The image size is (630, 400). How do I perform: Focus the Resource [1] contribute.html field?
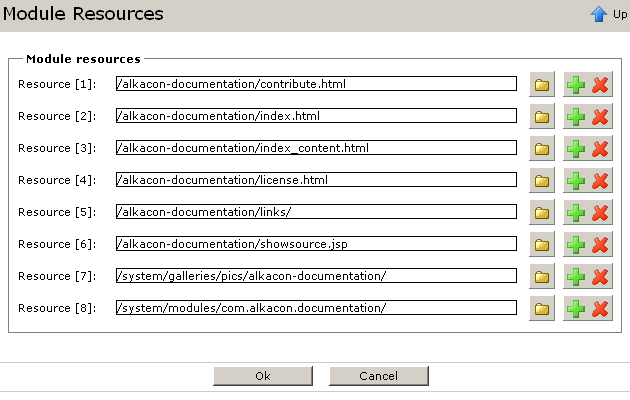[x=316, y=84]
